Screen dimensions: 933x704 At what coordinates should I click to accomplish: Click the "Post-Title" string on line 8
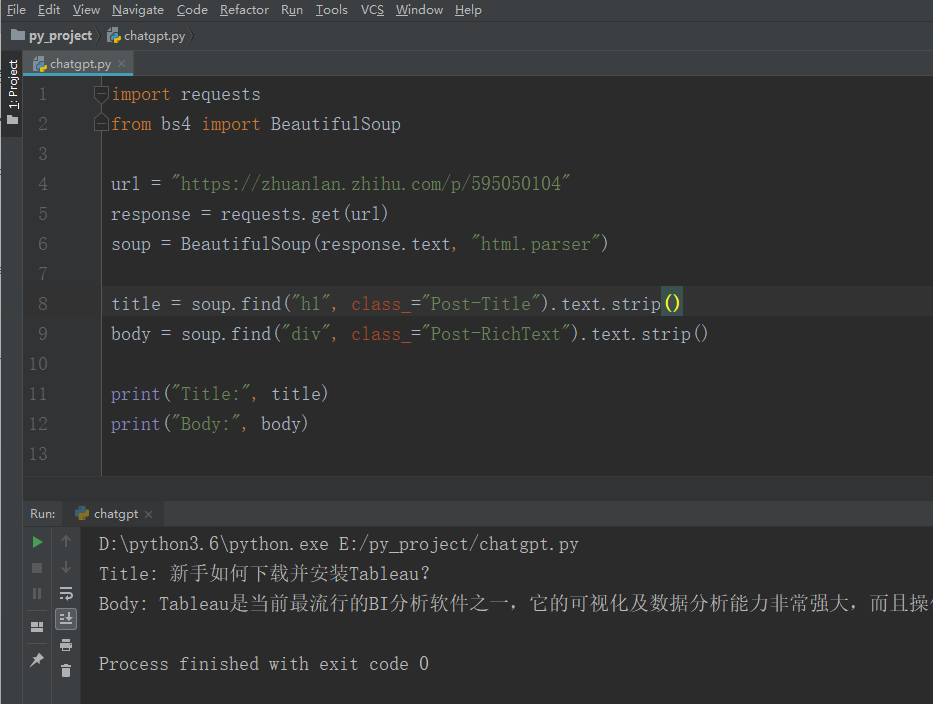(480, 303)
